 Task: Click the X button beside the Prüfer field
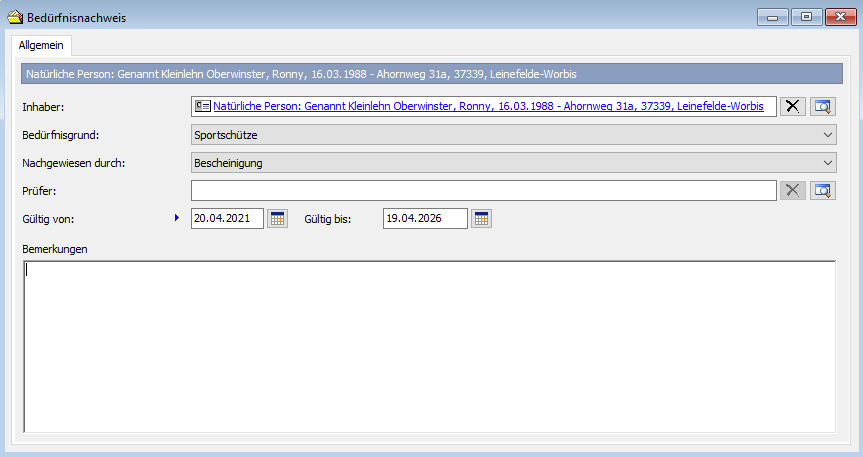[792, 190]
